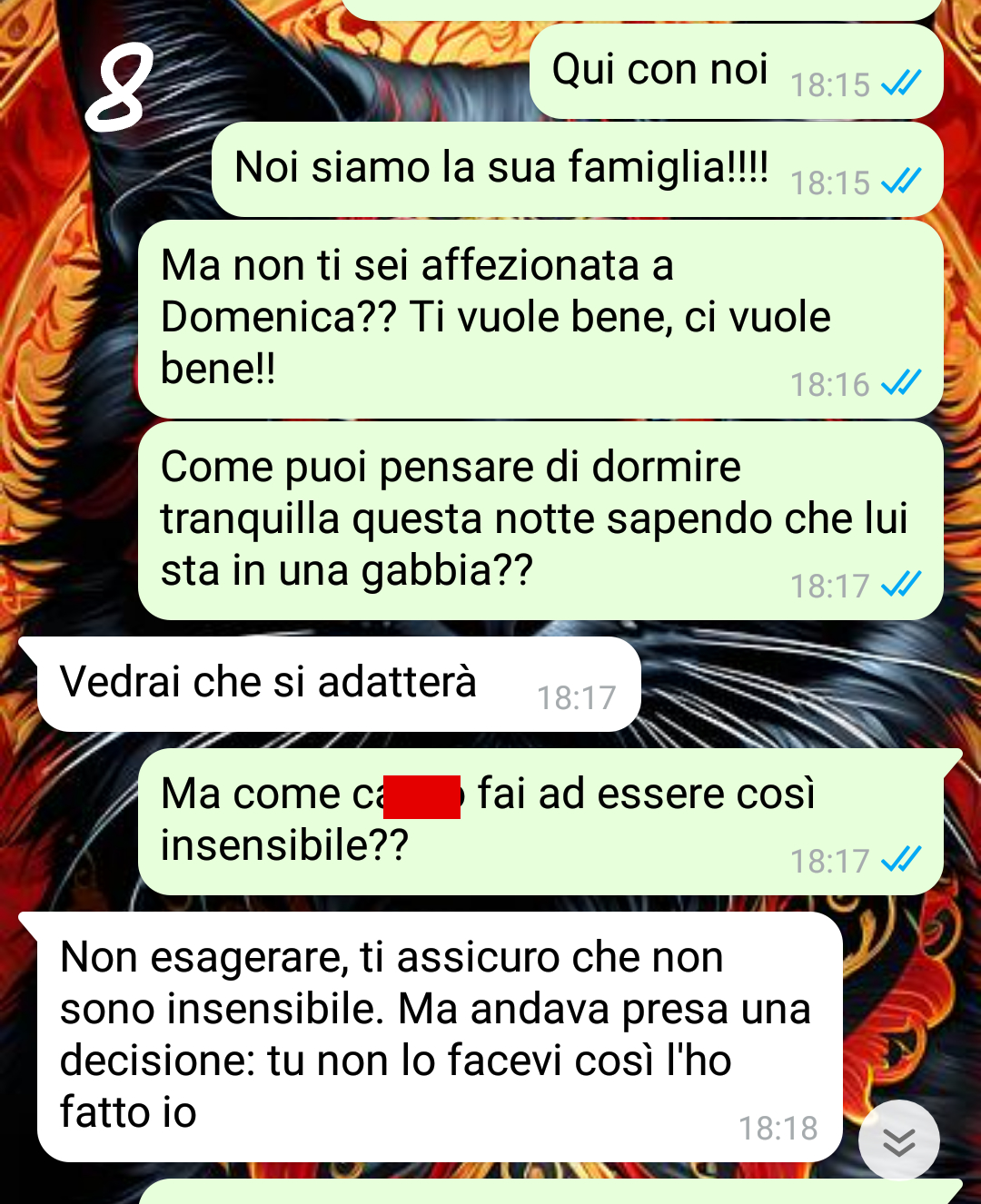
Task: Select the 'Ma non ti sei affezionata' message
Action: (540, 319)
